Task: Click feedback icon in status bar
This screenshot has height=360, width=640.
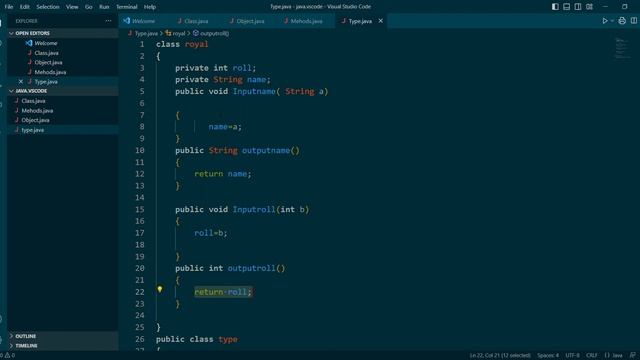Action: [x=633, y=356]
